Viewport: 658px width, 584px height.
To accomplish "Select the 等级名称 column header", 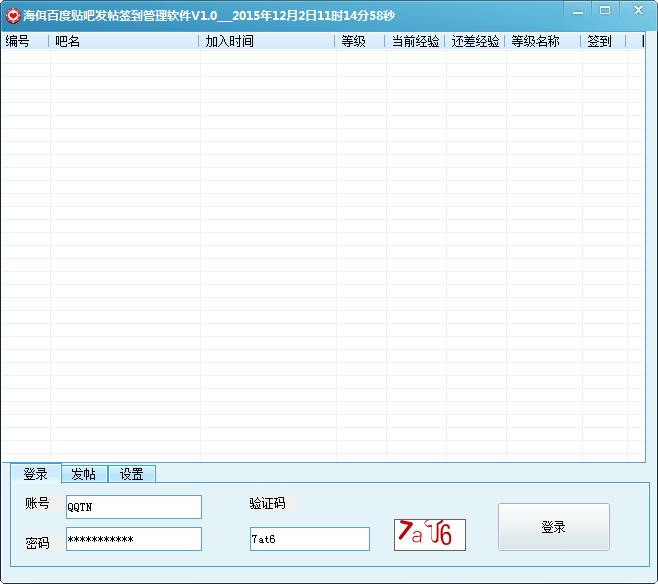I will coord(542,41).
